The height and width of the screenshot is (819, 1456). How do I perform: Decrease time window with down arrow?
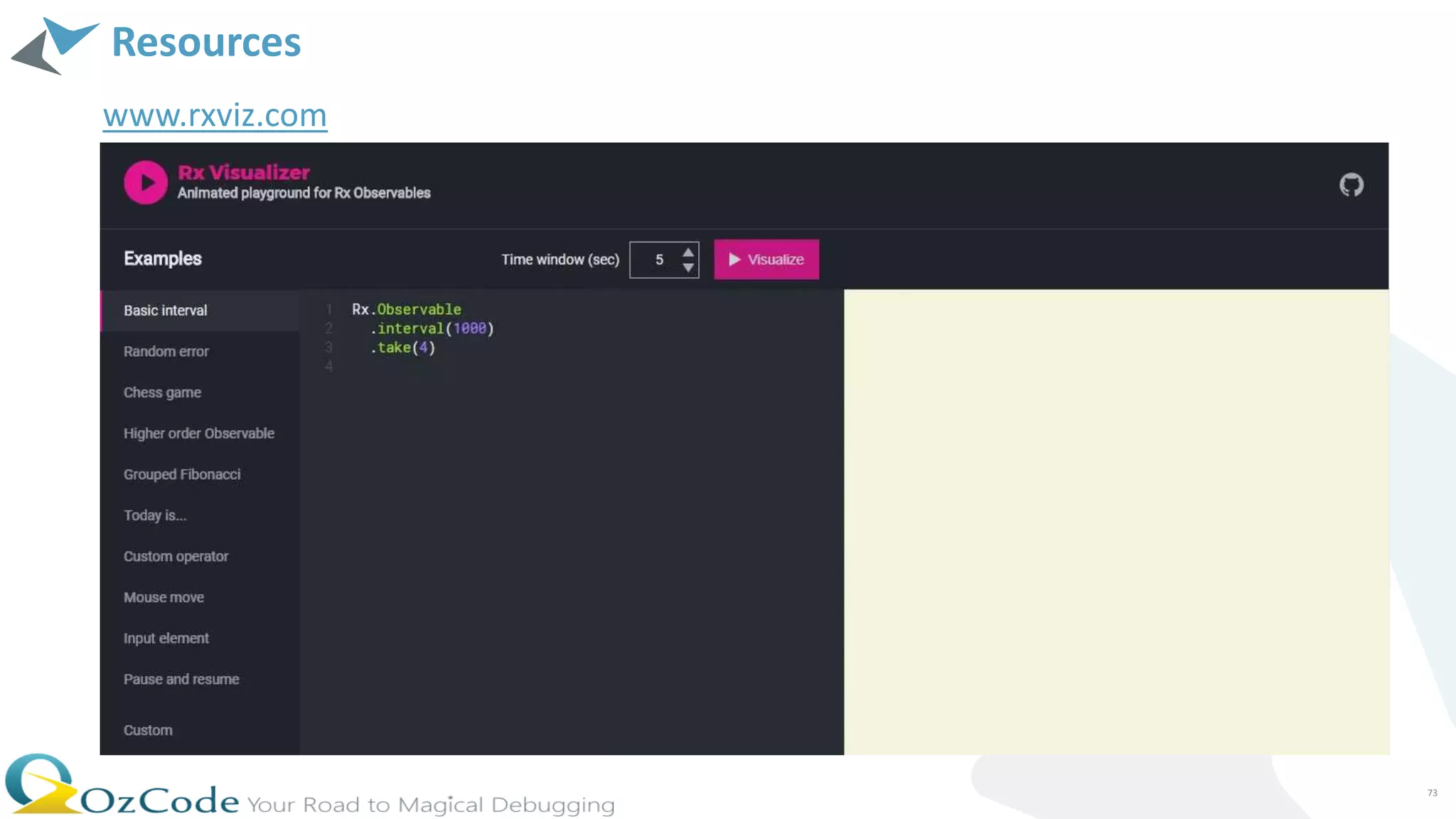click(687, 268)
